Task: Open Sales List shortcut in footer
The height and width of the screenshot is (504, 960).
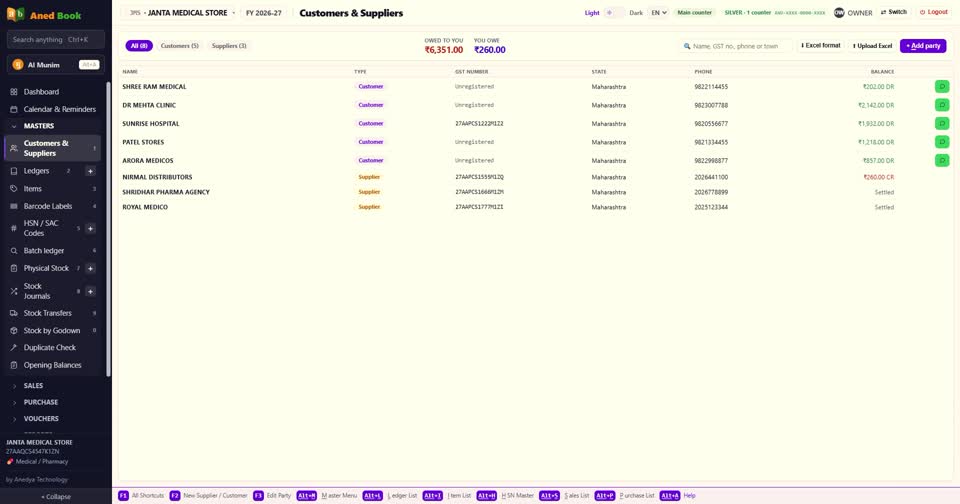Action: (564, 495)
